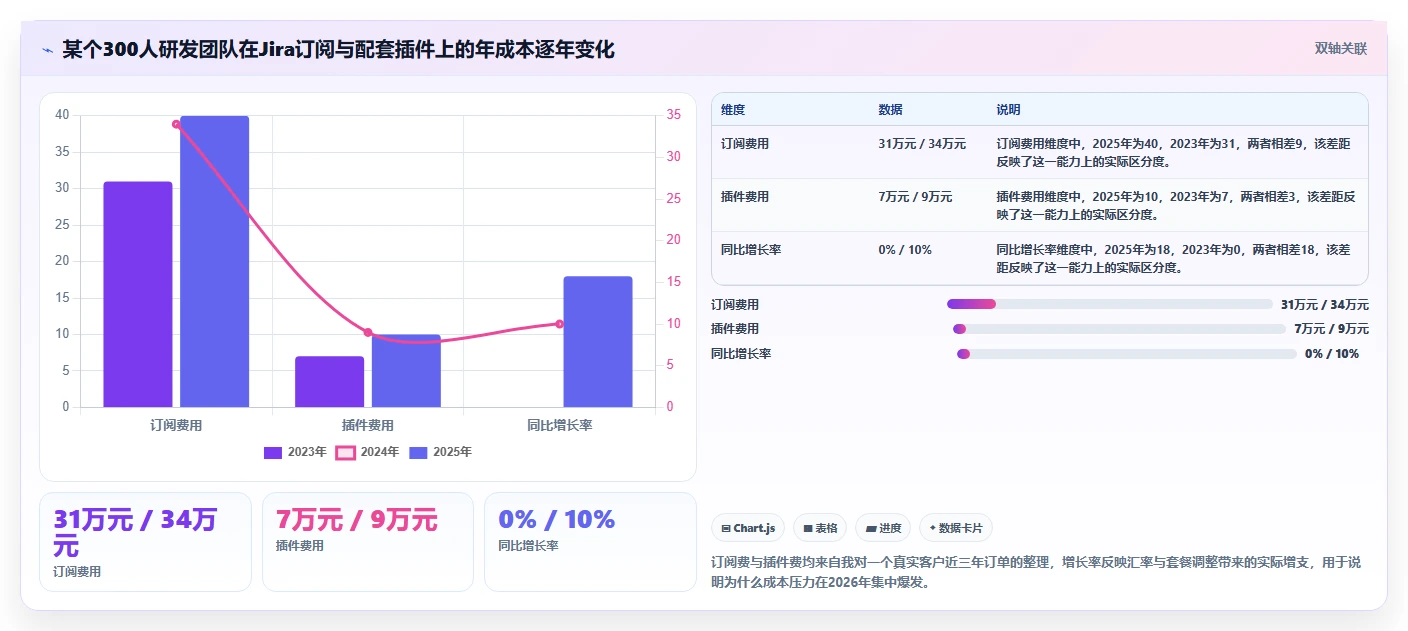
Task: Click the large 7万元 / 9万元 card value
Action: tap(356, 520)
